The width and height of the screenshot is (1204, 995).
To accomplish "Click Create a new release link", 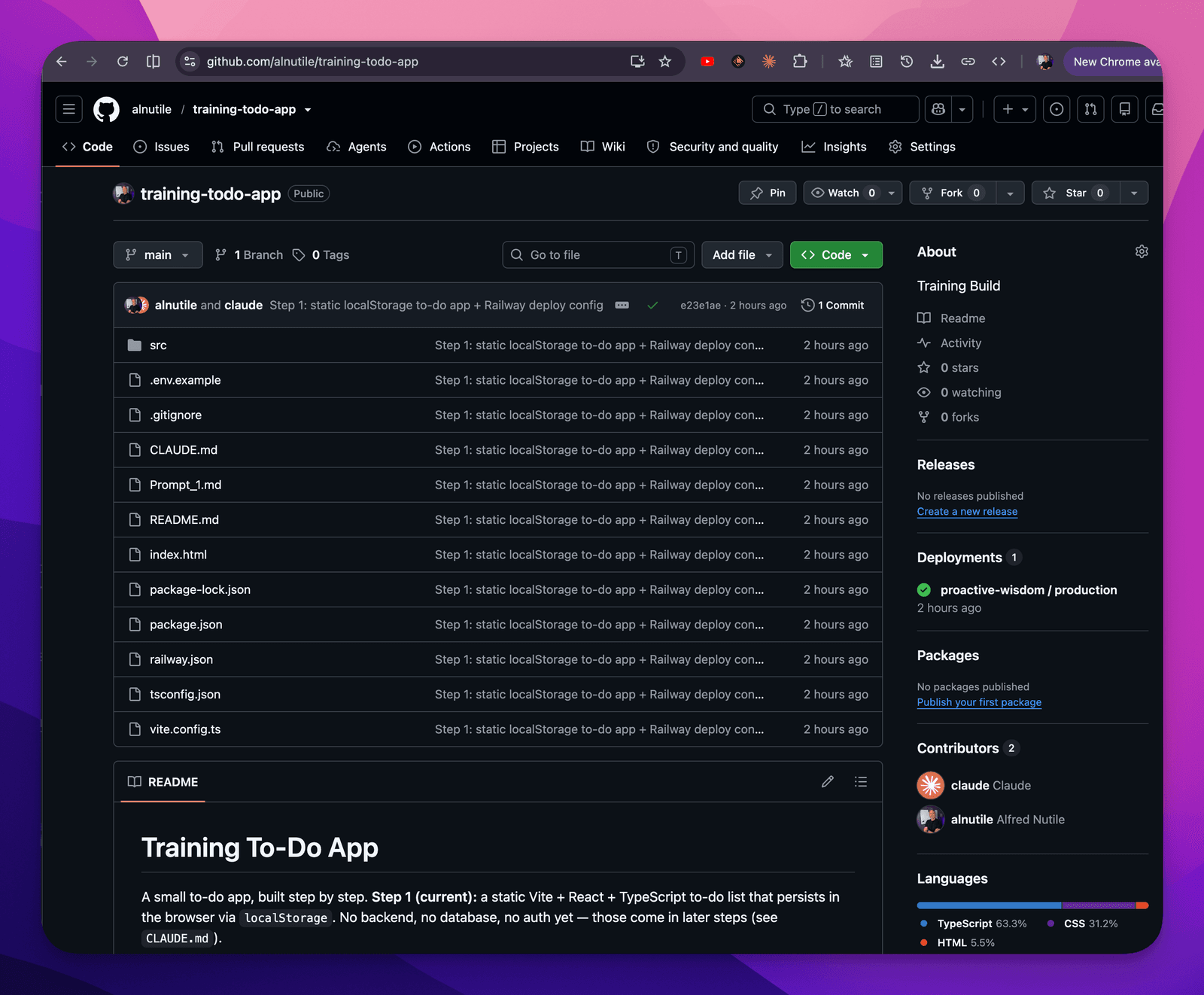I will pyautogui.click(x=967, y=512).
